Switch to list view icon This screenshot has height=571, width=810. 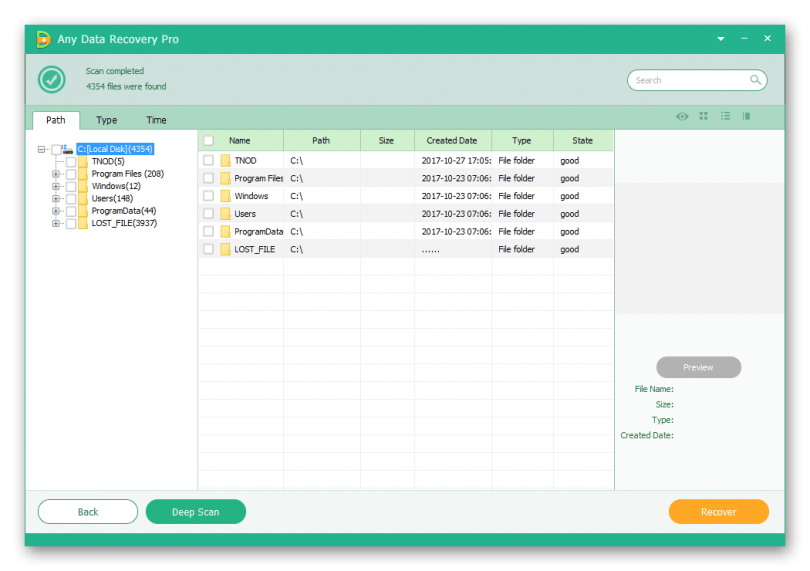(x=725, y=116)
